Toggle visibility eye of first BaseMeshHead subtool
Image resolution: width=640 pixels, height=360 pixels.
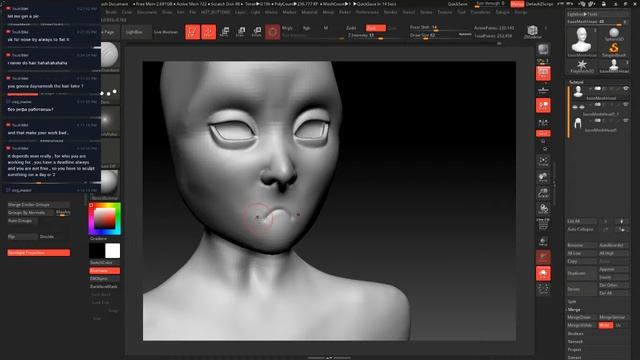point(625,89)
